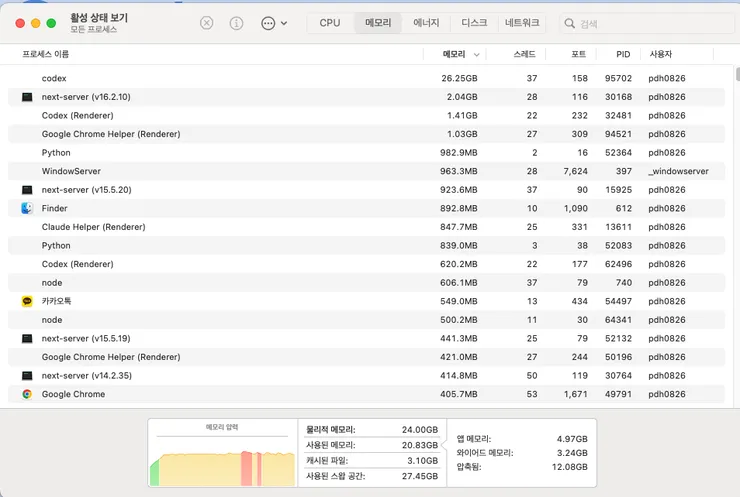Select Google Chrome Helper (Renderer) 1.03GB row
Screen dimensions: 740x497
[x=366, y=134]
